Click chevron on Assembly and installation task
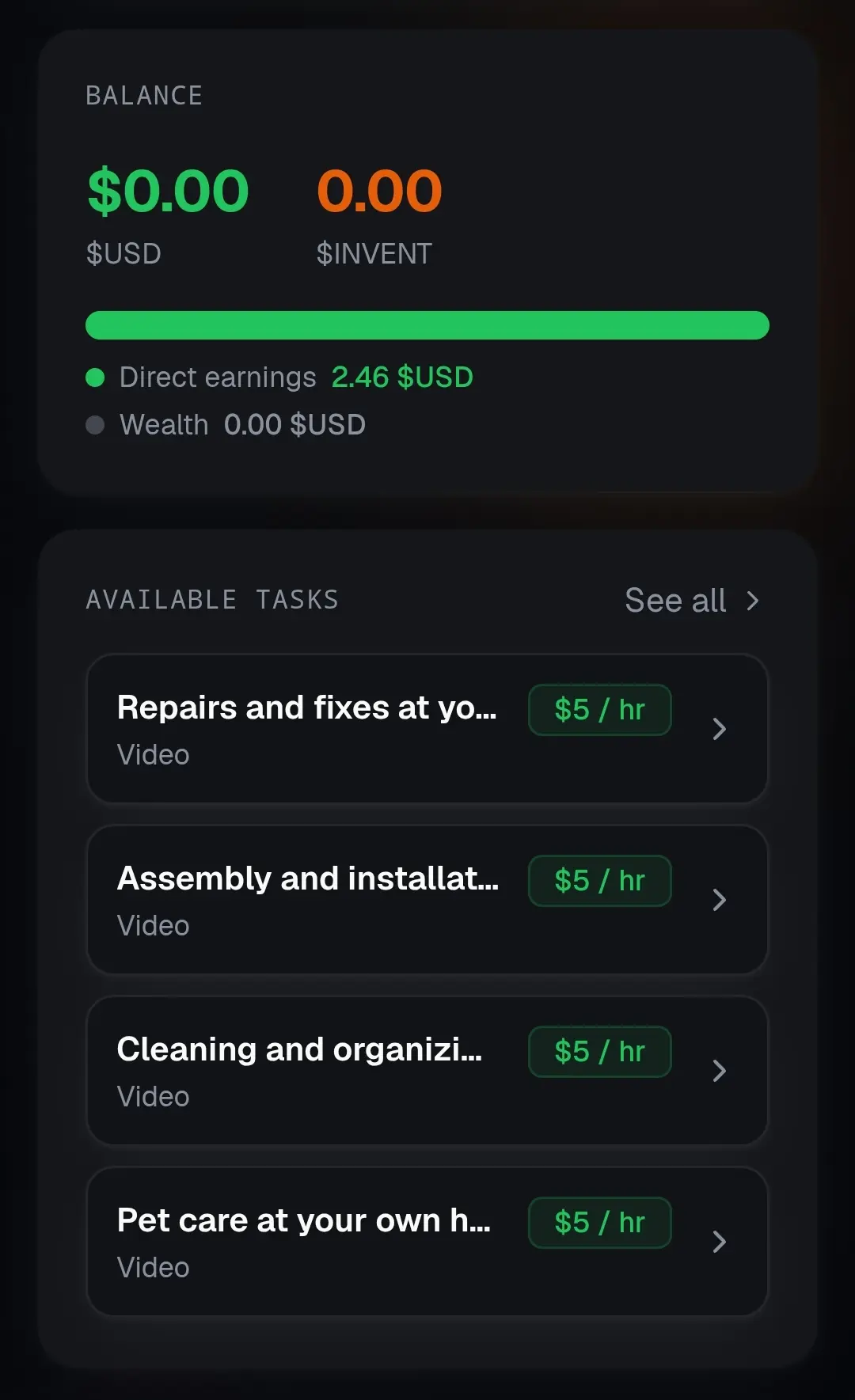The image size is (855, 1400). pyautogui.click(x=719, y=900)
